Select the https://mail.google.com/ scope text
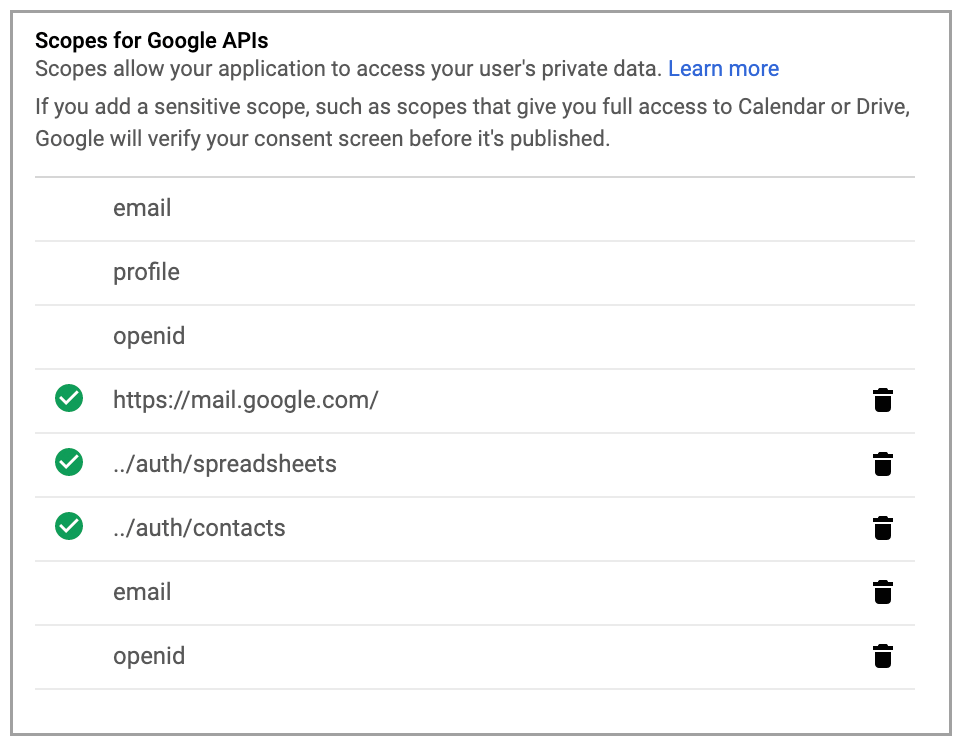 [x=245, y=400]
